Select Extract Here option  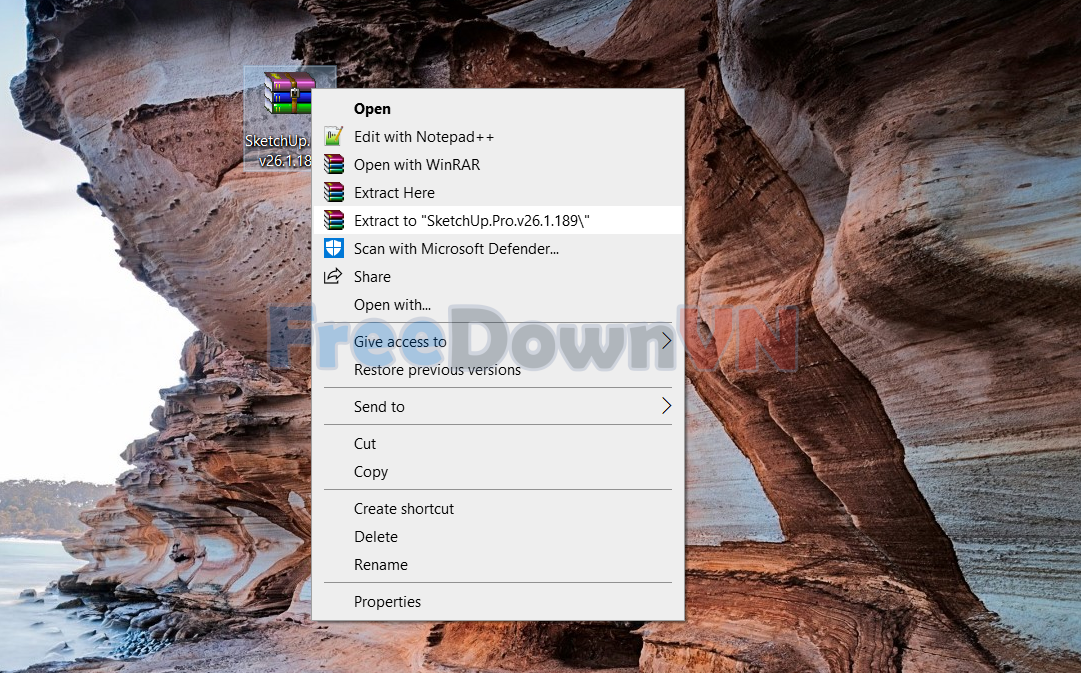394,193
